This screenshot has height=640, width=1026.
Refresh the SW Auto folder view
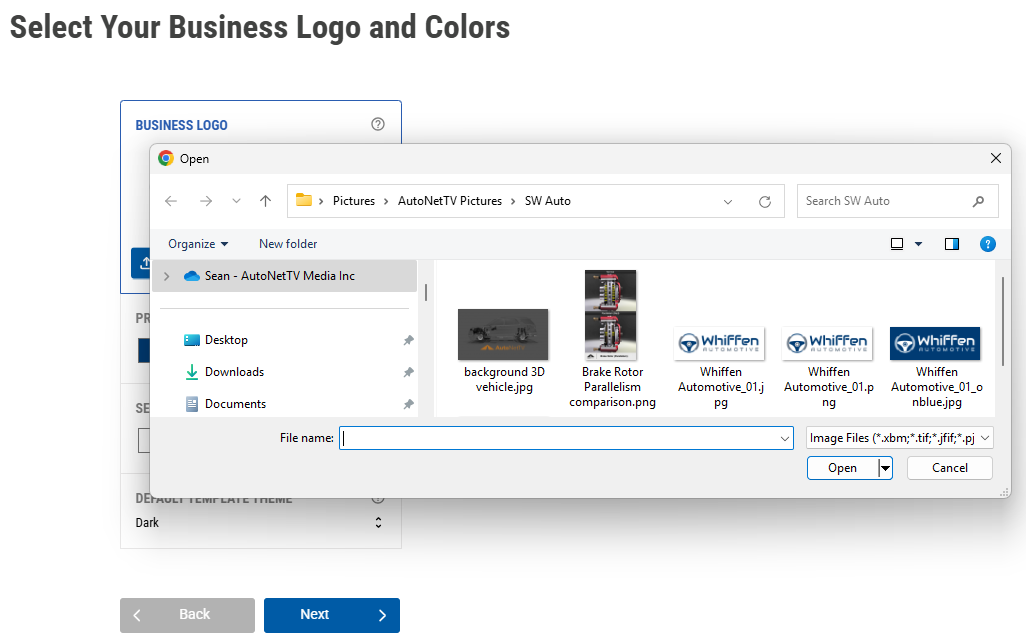(x=764, y=202)
